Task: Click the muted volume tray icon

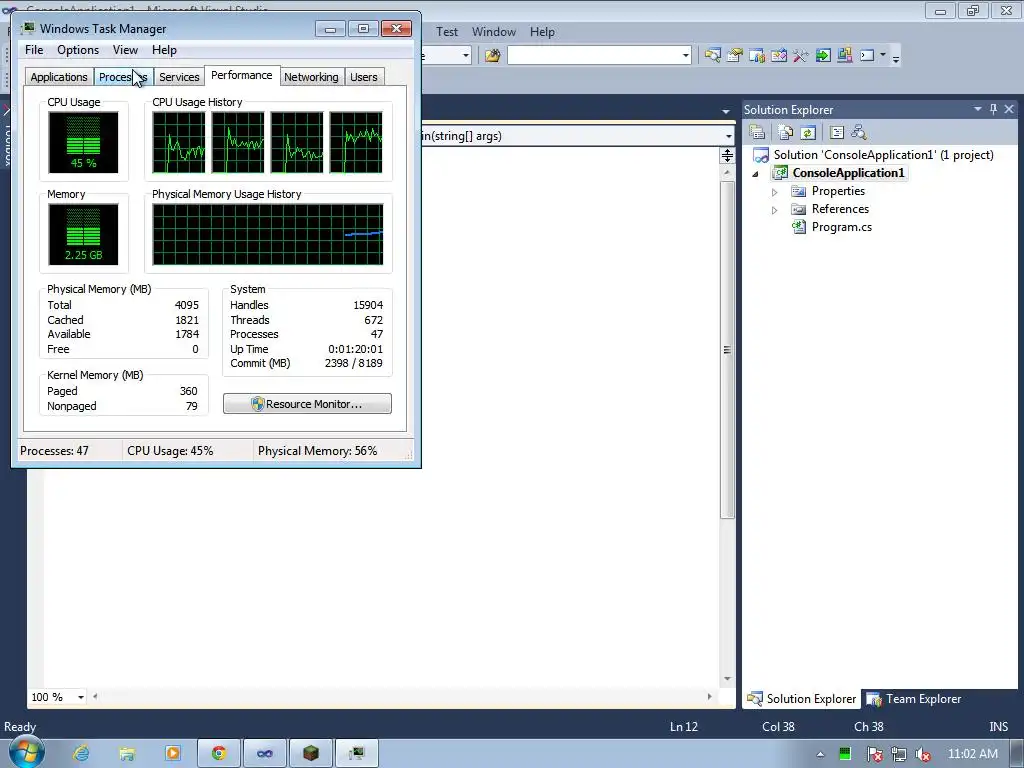Action: point(922,754)
